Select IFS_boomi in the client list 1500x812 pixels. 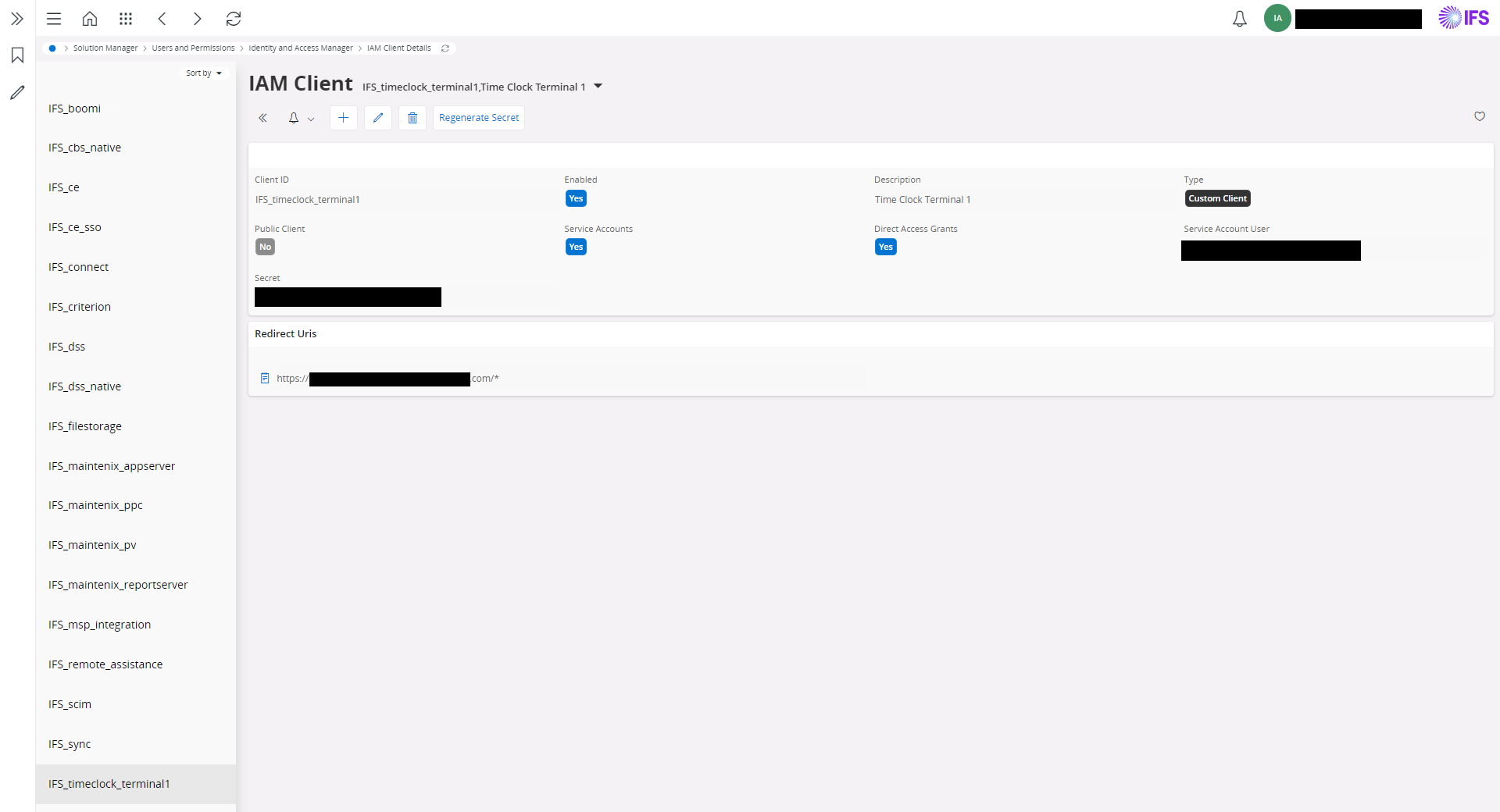pos(136,109)
